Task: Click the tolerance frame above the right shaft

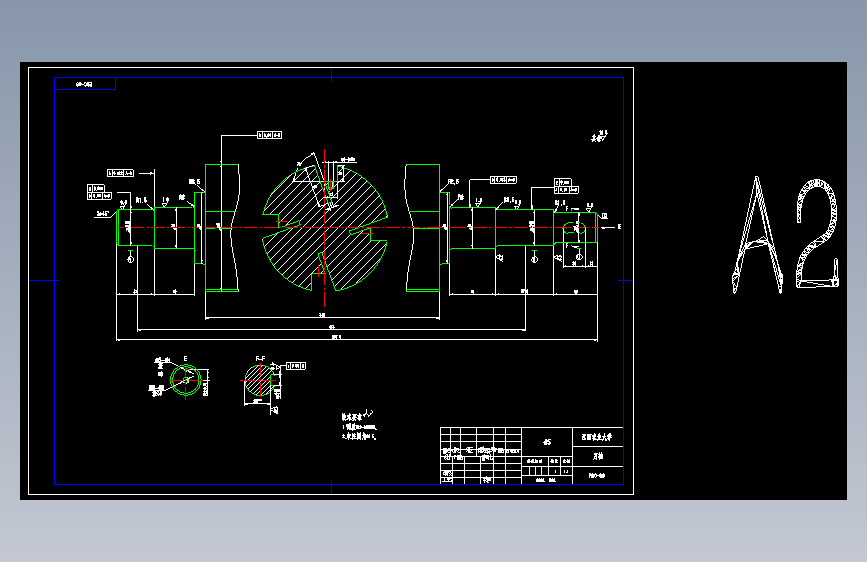Action: [x=503, y=180]
